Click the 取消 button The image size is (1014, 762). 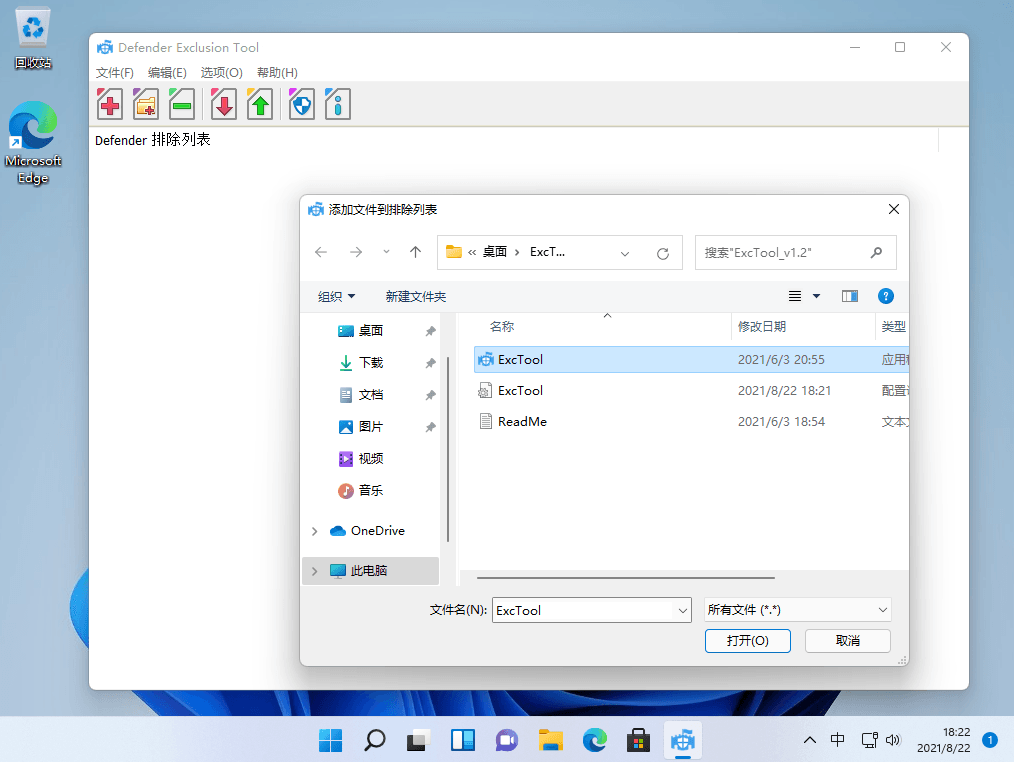pyautogui.click(x=848, y=640)
